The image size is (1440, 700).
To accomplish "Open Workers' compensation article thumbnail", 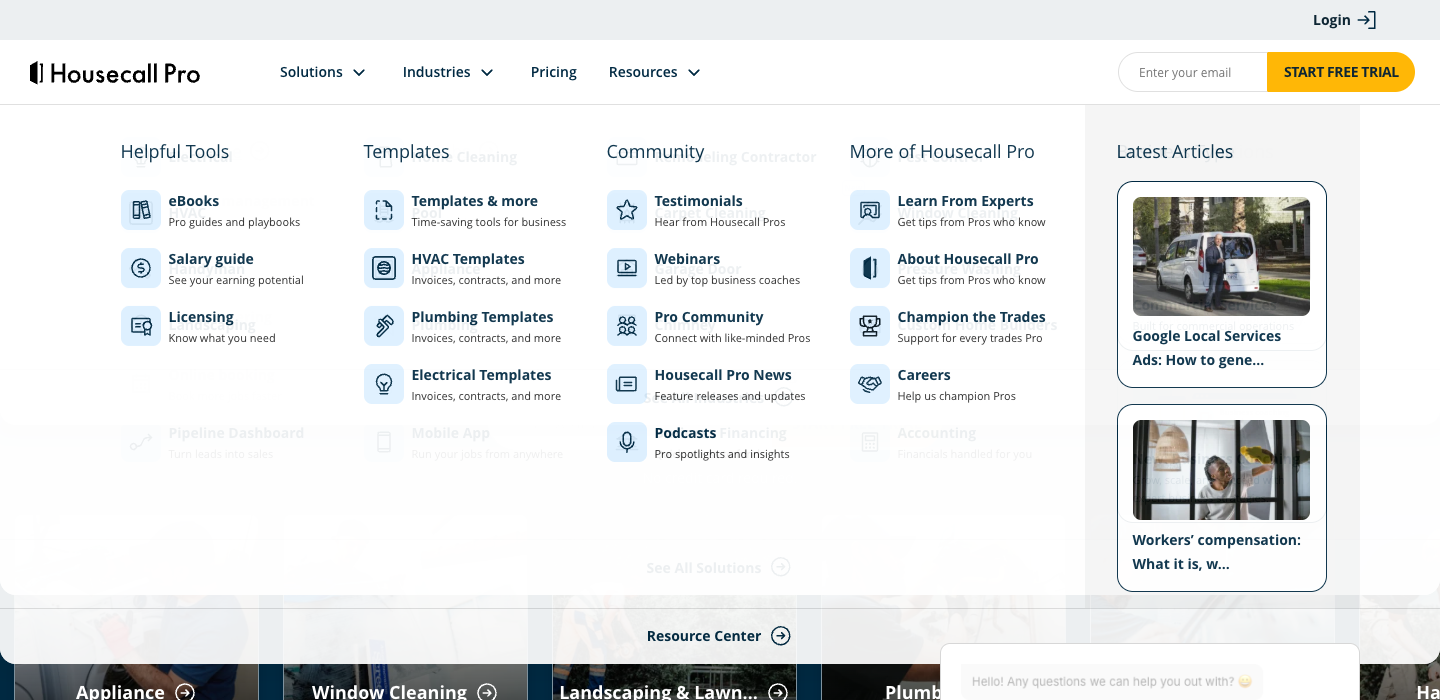I will (x=1221, y=470).
